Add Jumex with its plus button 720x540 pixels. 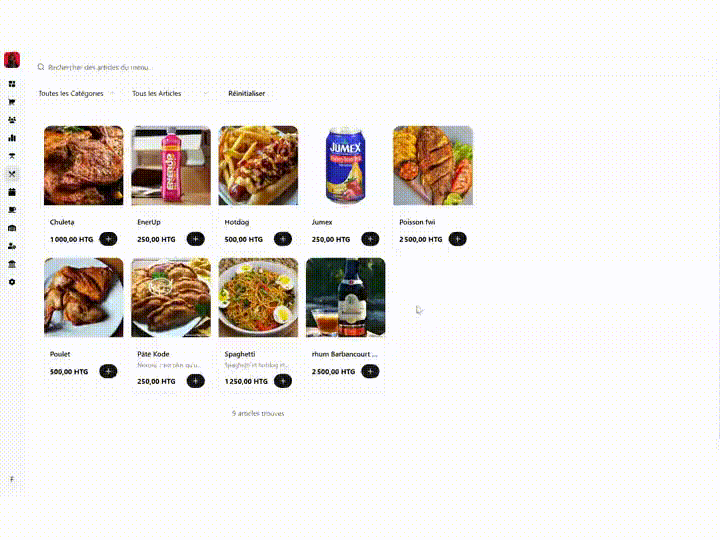[370, 239]
